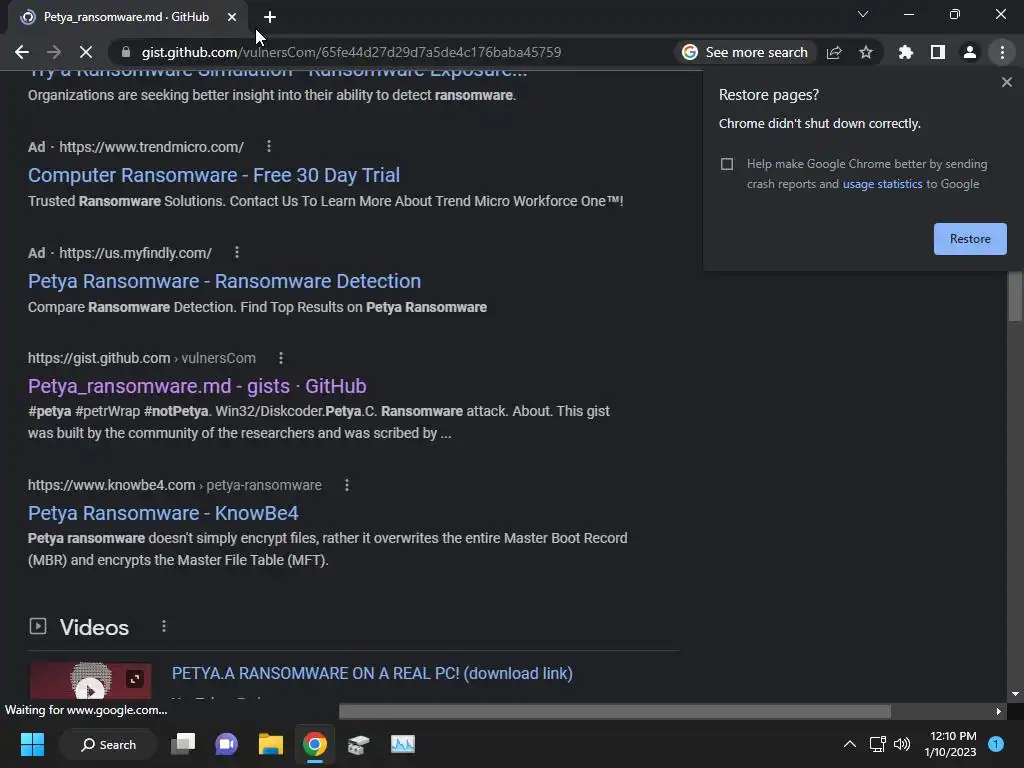Image resolution: width=1024 pixels, height=768 pixels.
Task: Open Petya Ransomware - KnowBe4 result
Action: pos(163,513)
